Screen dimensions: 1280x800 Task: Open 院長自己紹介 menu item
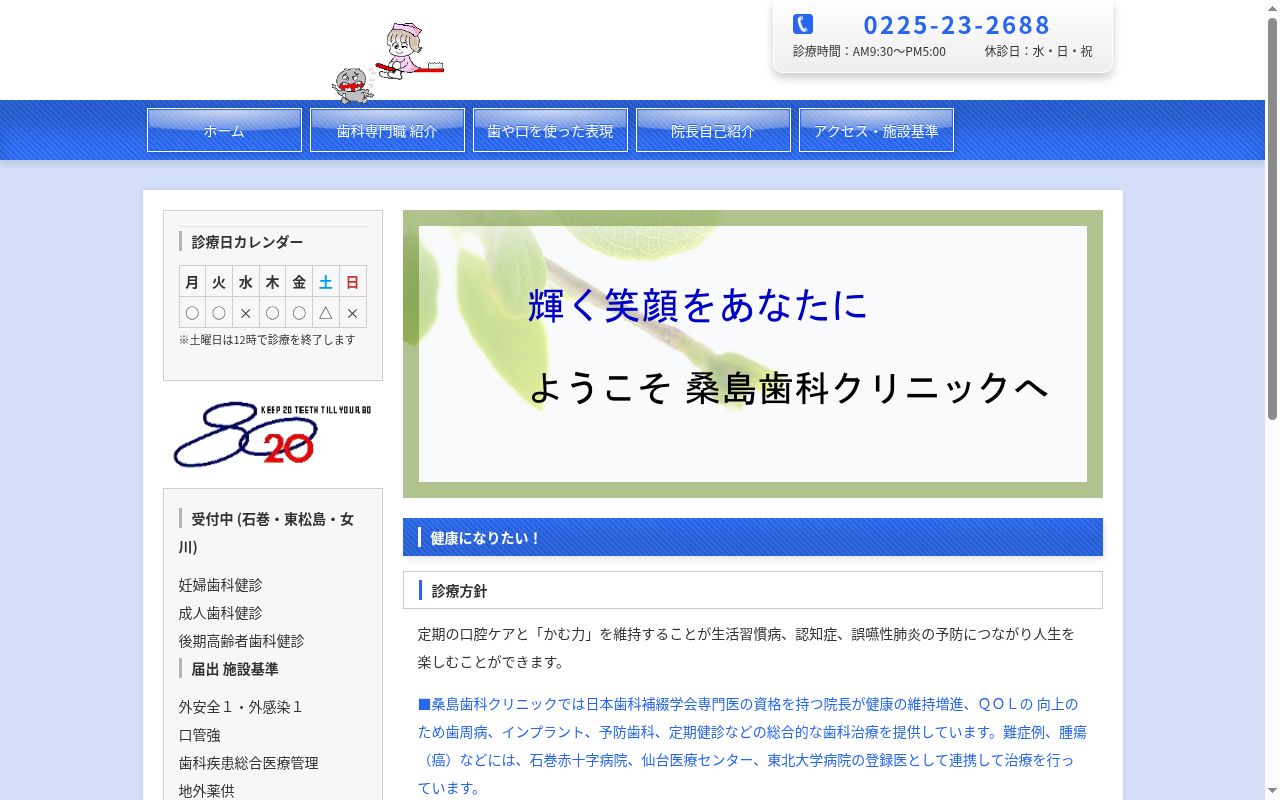click(x=713, y=130)
